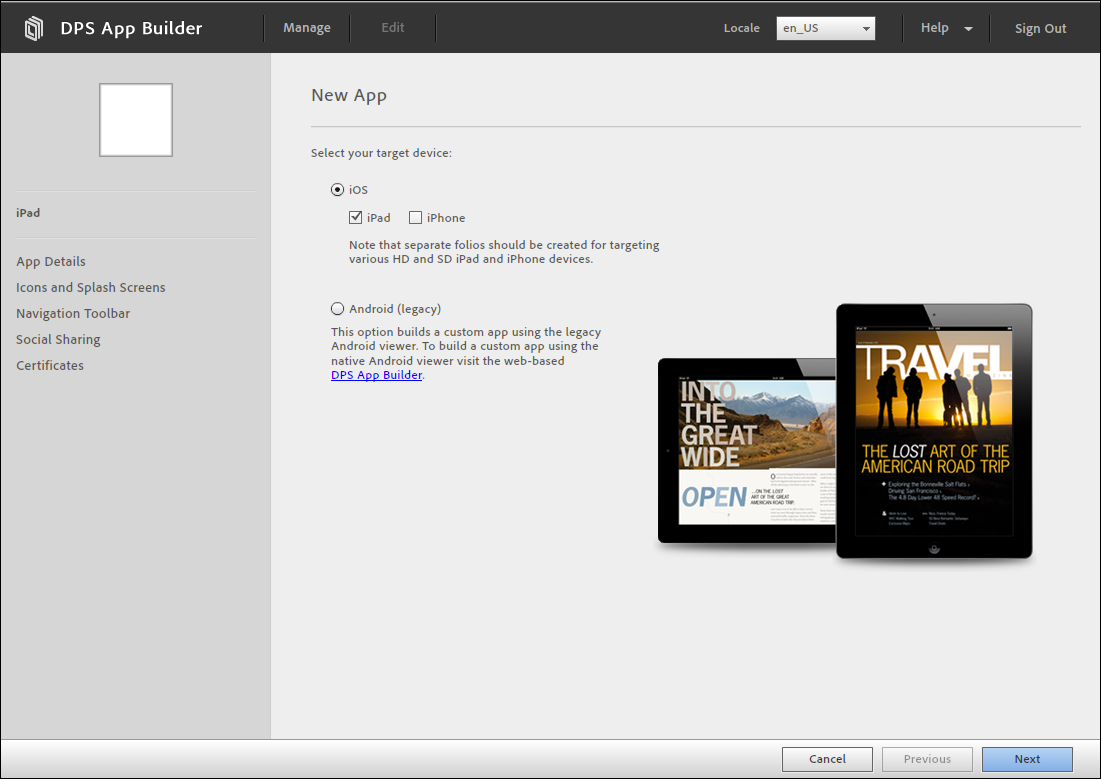Image resolution: width=1101 pixels, height=779 pixels.
Task: Open the web-based DPS App Builder link
Action: [x=376, y=375]
